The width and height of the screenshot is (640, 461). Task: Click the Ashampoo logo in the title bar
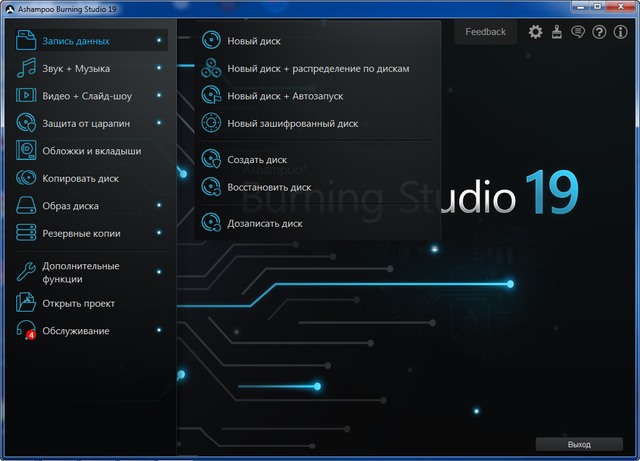(10, 9)
